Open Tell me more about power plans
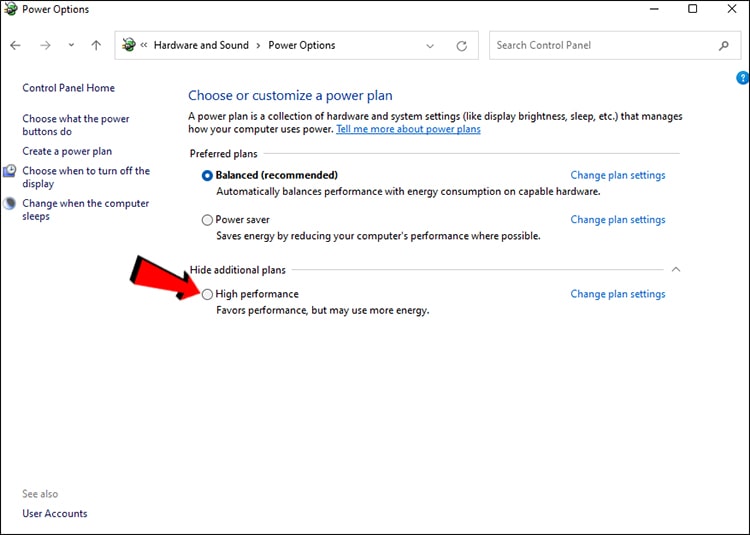The image size is (750, 535). tap(408, 129)
